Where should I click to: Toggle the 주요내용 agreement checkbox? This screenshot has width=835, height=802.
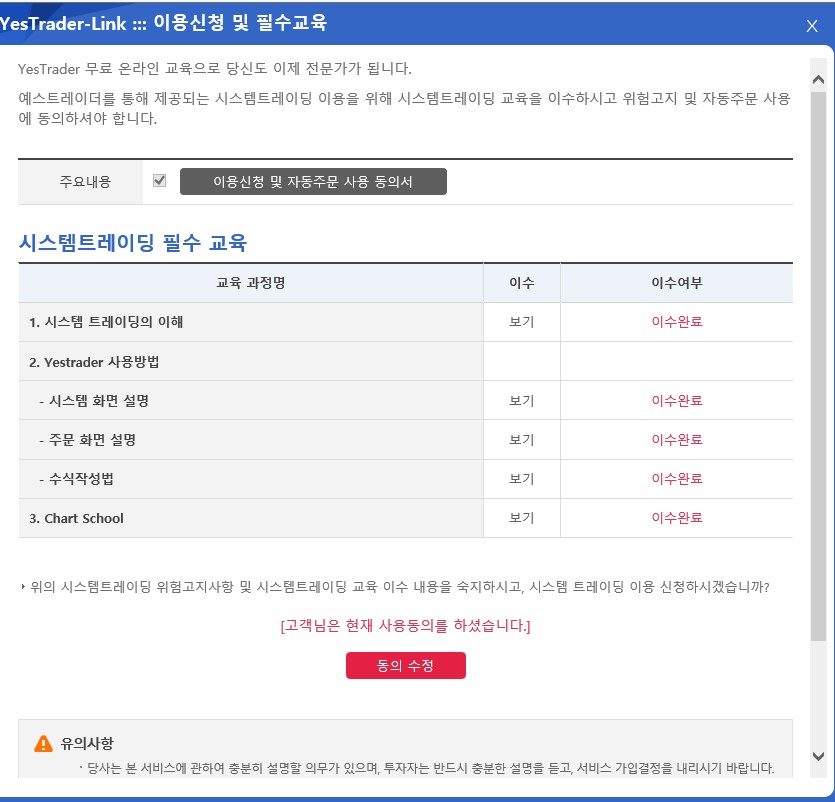[x=159, y=181]
